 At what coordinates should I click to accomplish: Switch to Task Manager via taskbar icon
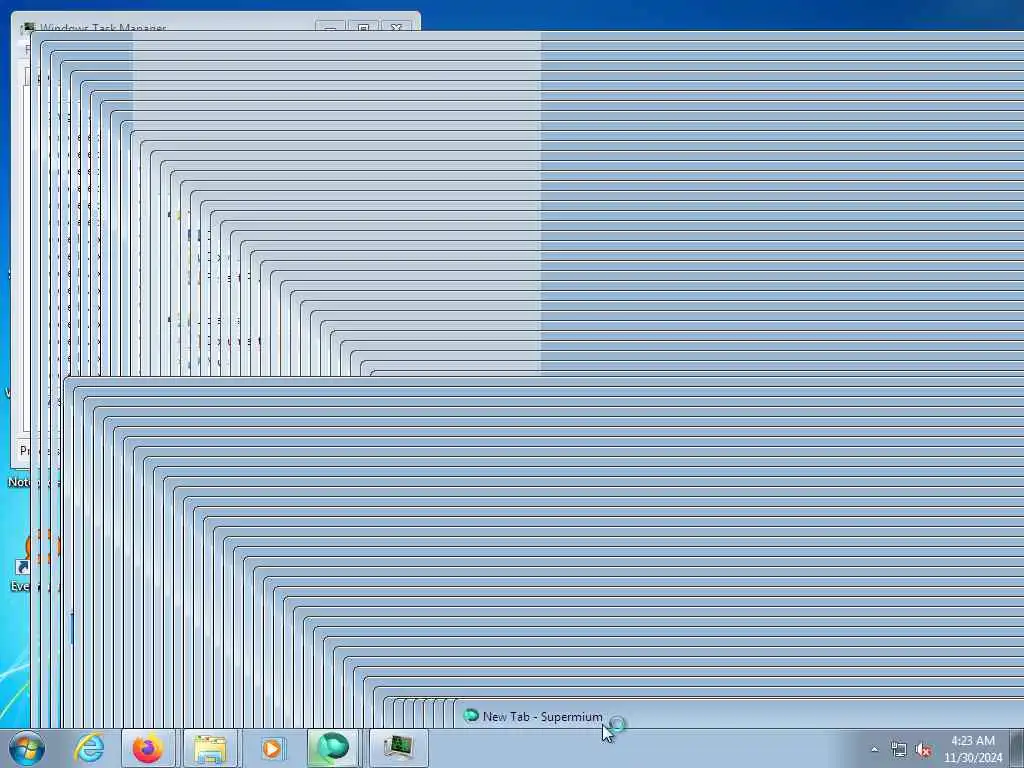(398, 748)
